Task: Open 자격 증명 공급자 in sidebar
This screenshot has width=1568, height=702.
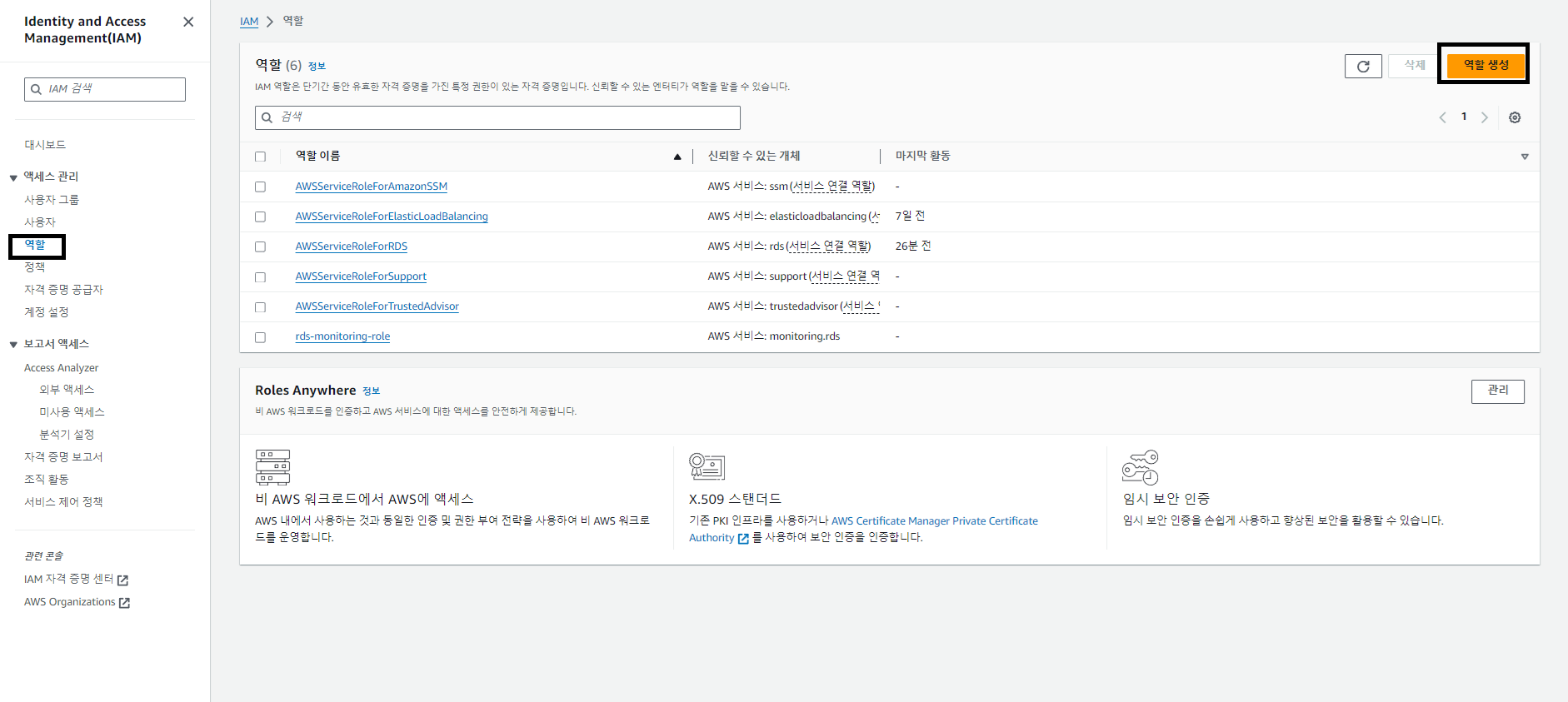Action: tap(63, 290)
